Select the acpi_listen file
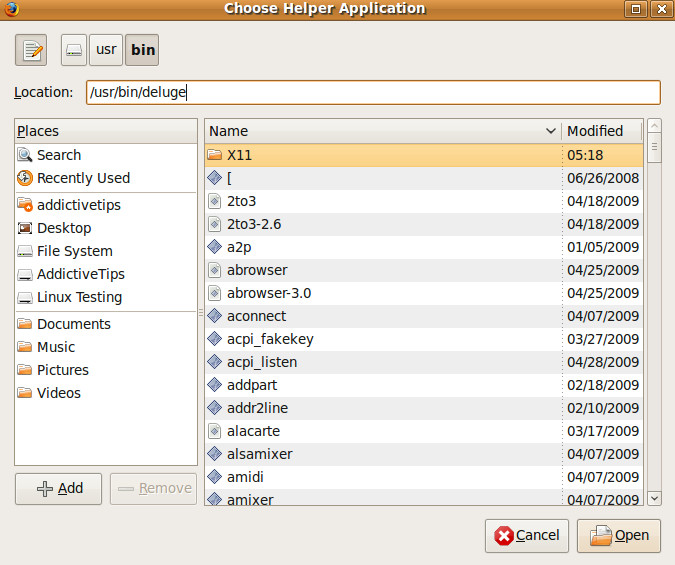675x565 pixels. [x=424, y=362]
